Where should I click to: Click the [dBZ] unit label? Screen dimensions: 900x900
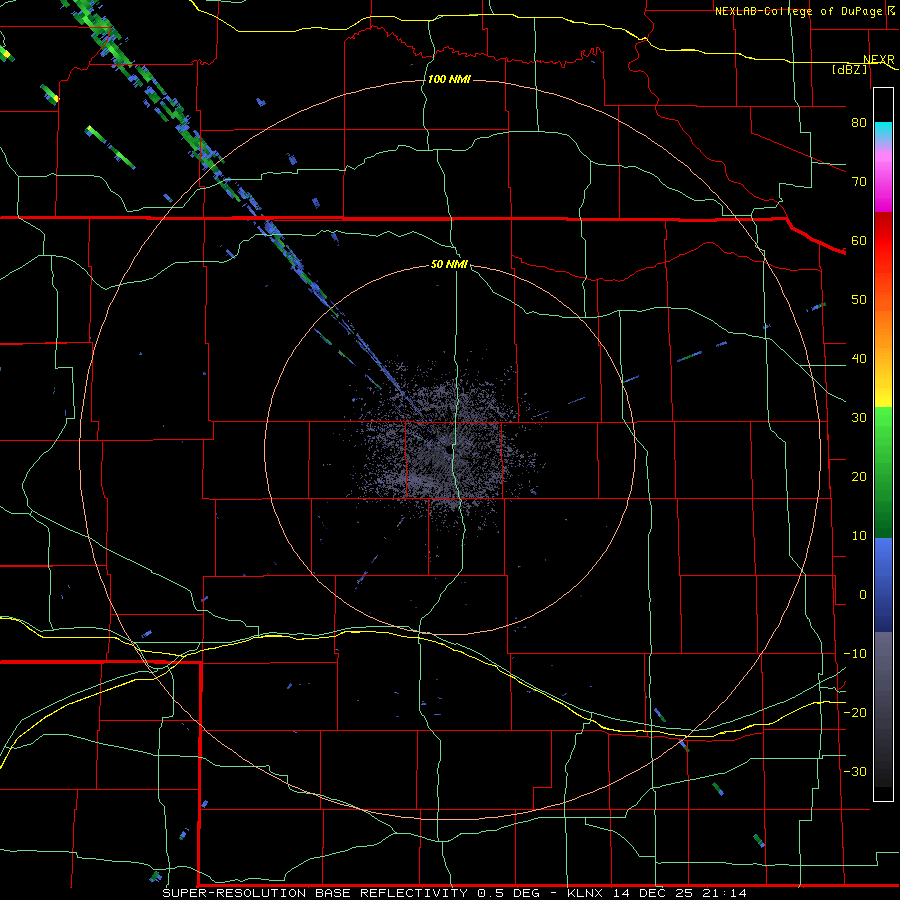click(x=849, y=69)
